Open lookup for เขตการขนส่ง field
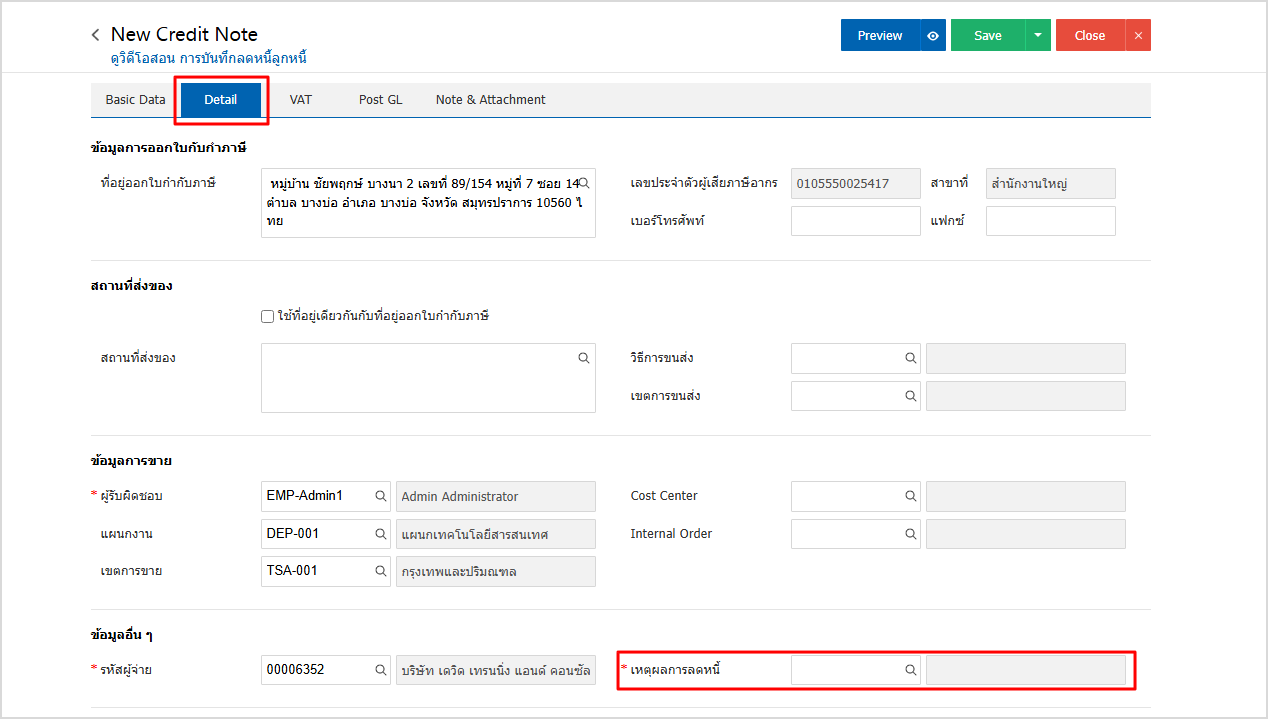The height and width of the screenshot is (719, 1268). pyautogui.click(x=911, y=396)
